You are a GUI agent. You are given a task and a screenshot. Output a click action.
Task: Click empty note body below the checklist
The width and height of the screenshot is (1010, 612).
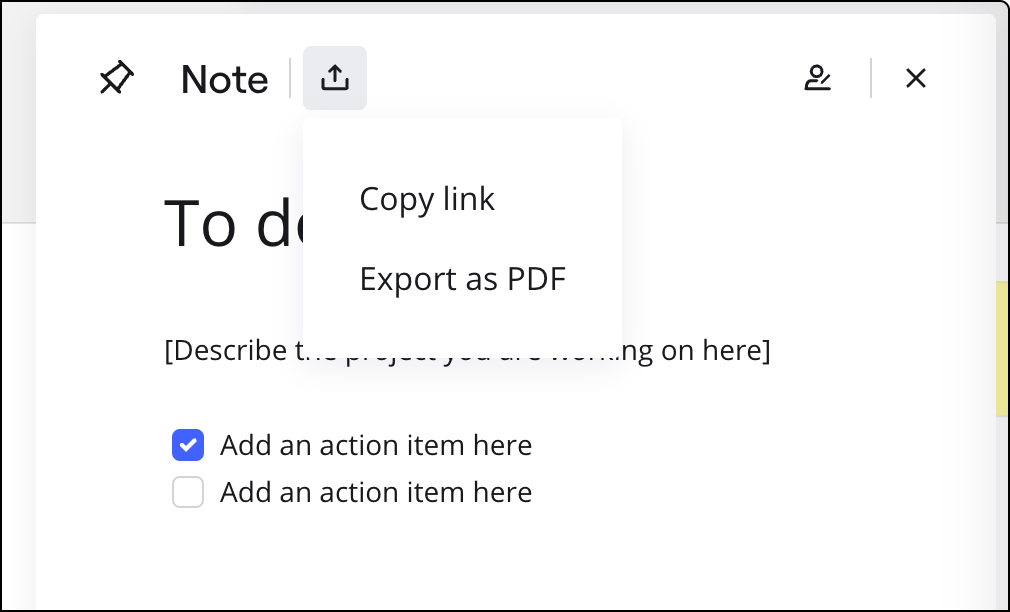click(x=500, y=560)
